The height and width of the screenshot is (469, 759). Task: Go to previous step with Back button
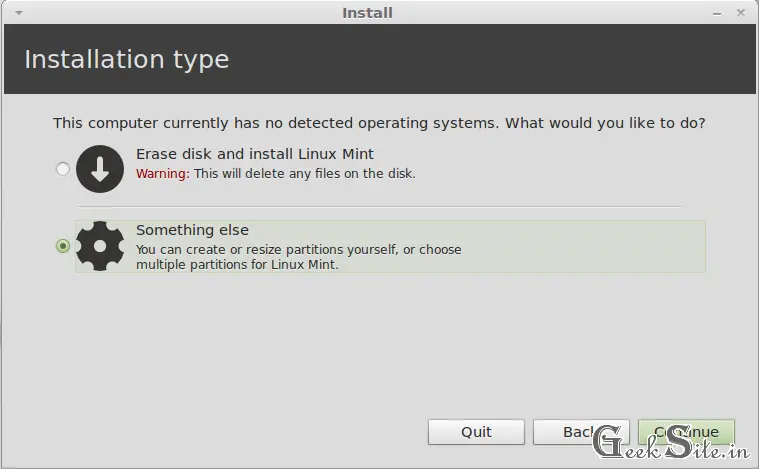pyautogui.click(x=581, y=432)
